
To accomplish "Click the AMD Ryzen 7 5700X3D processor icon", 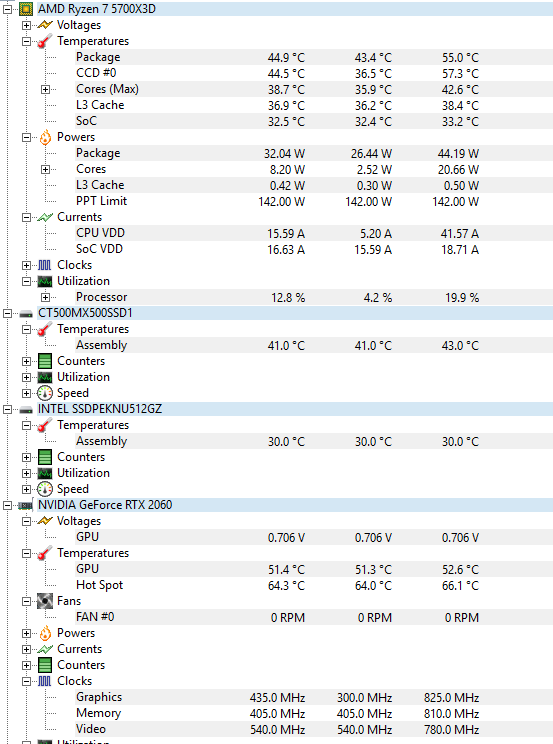I will pyautogui.click(x=26, y=9).
